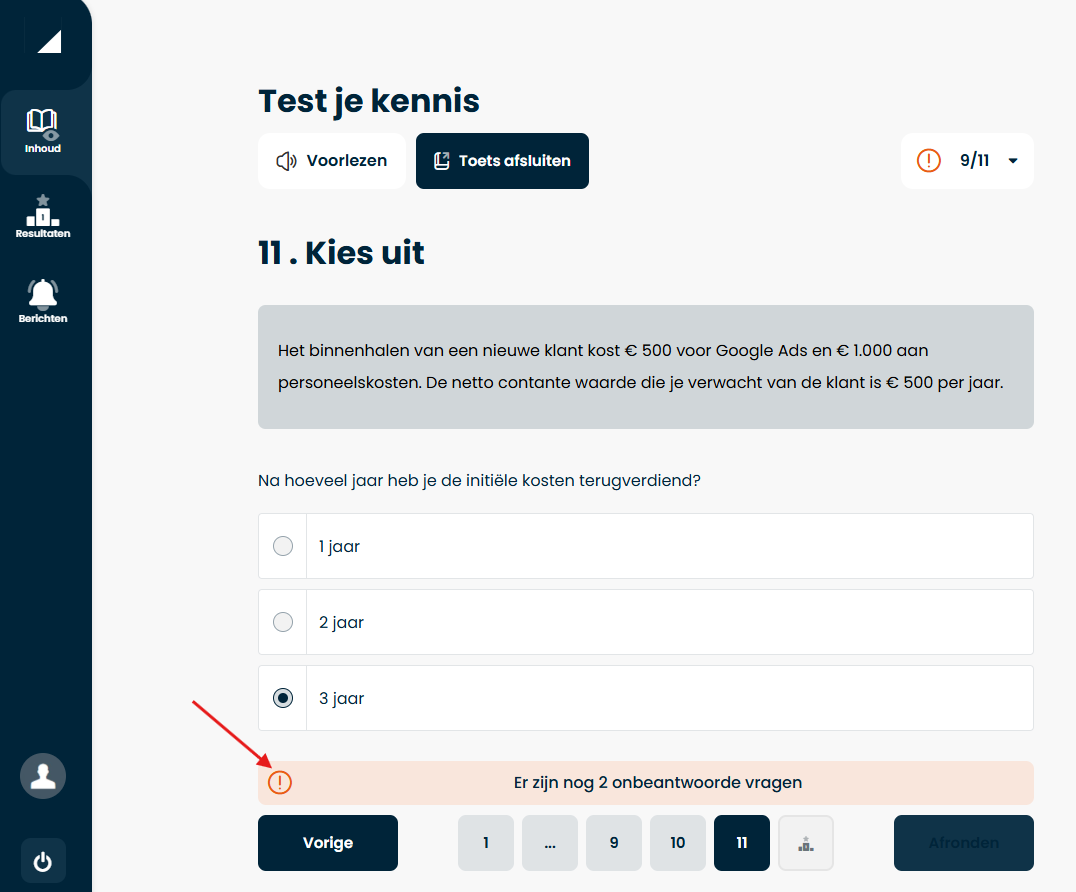Viewport: 1076px width, 892px height.
Task: Go to question 9 page
Action: pos(613,843)
